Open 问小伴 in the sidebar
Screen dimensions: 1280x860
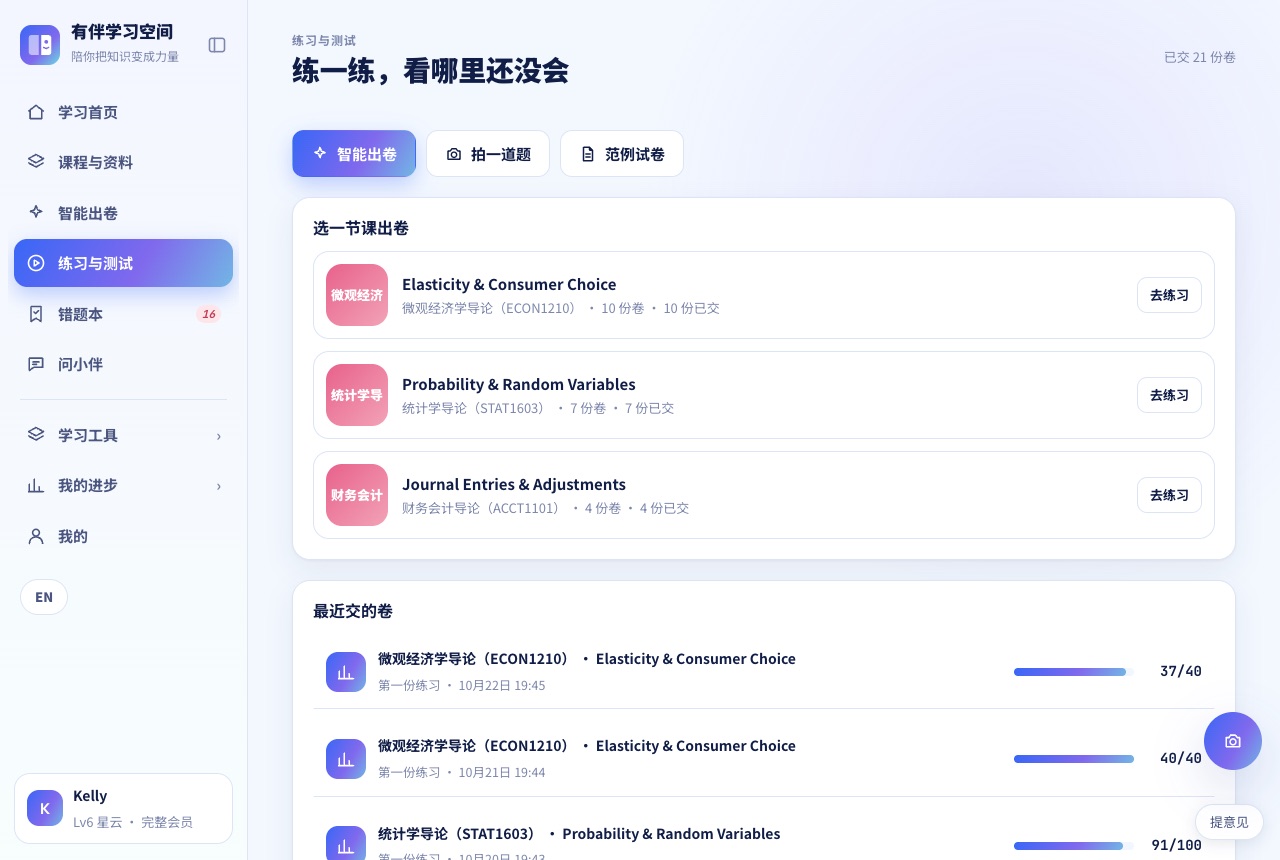click(x=123, y=364)
